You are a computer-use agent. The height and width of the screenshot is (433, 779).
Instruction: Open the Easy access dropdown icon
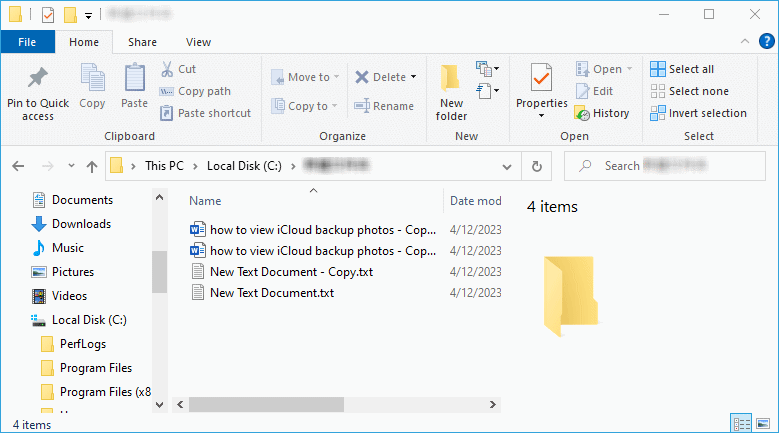point(487,91)
